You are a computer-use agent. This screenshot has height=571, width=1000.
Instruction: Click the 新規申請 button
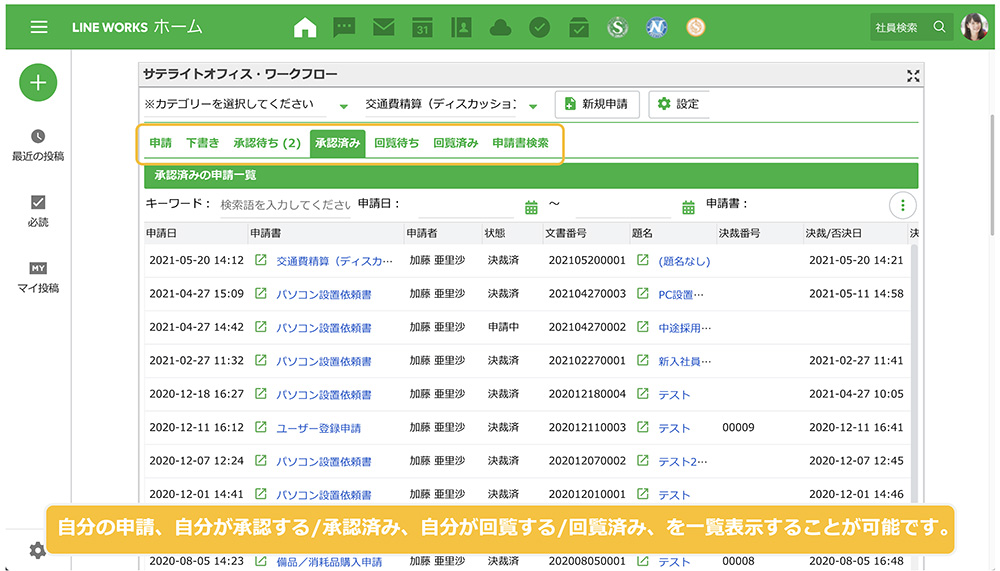tap(597, 104)
